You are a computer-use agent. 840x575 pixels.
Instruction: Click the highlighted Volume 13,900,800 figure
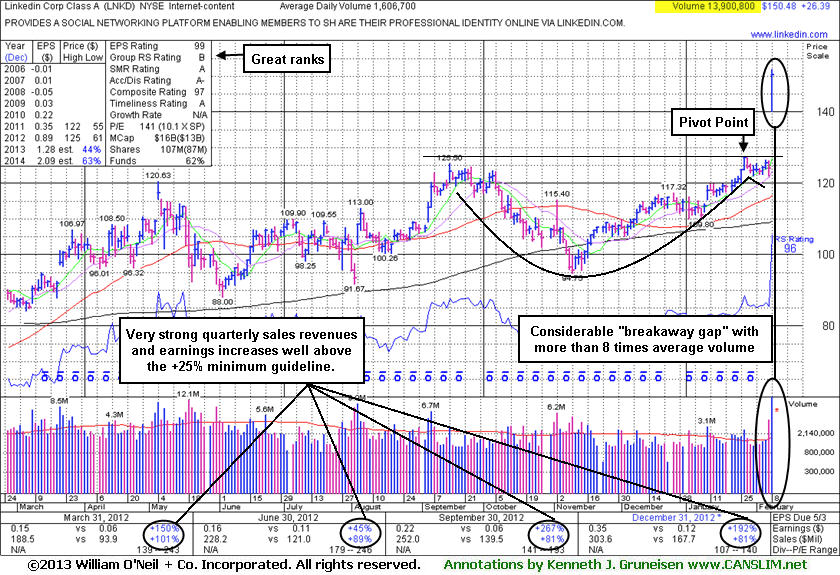click(x=712, y=6)
